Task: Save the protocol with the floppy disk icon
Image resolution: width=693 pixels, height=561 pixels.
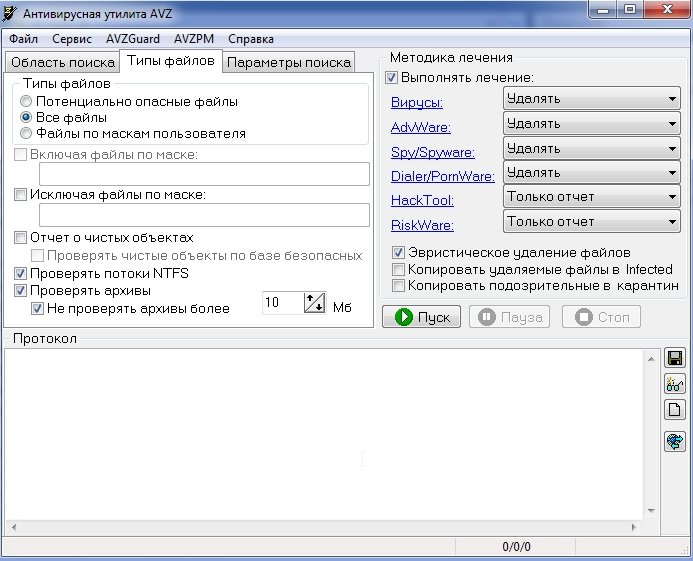Action: (x=674, y=358)
